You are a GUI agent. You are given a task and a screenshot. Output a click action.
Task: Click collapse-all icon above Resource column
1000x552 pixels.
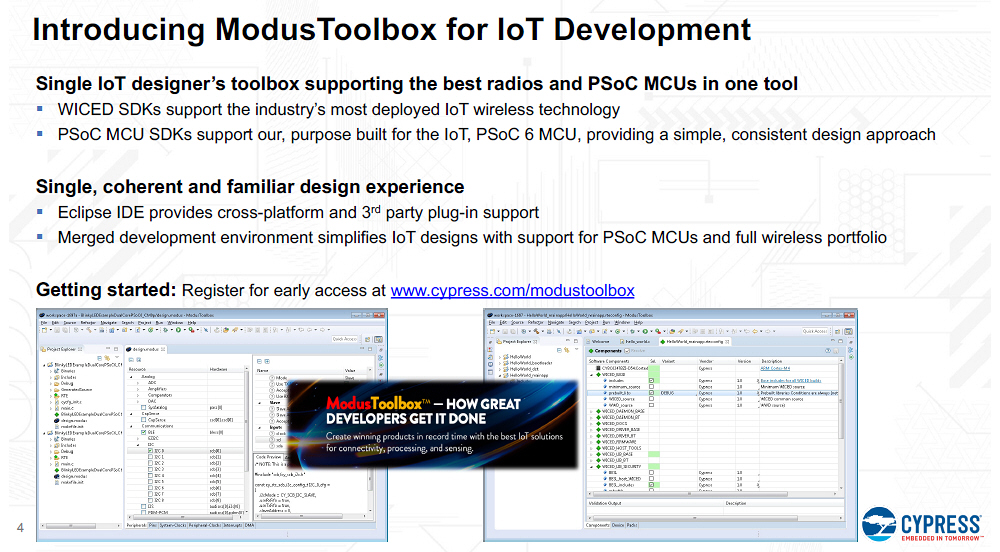coord(131,360)
